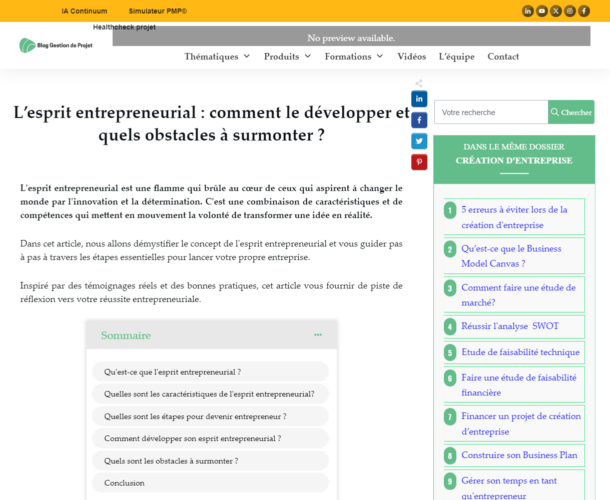
Task: Open Faire une étude de faisabilité financière
Action: pyautogui.click(x=519, y=385)
